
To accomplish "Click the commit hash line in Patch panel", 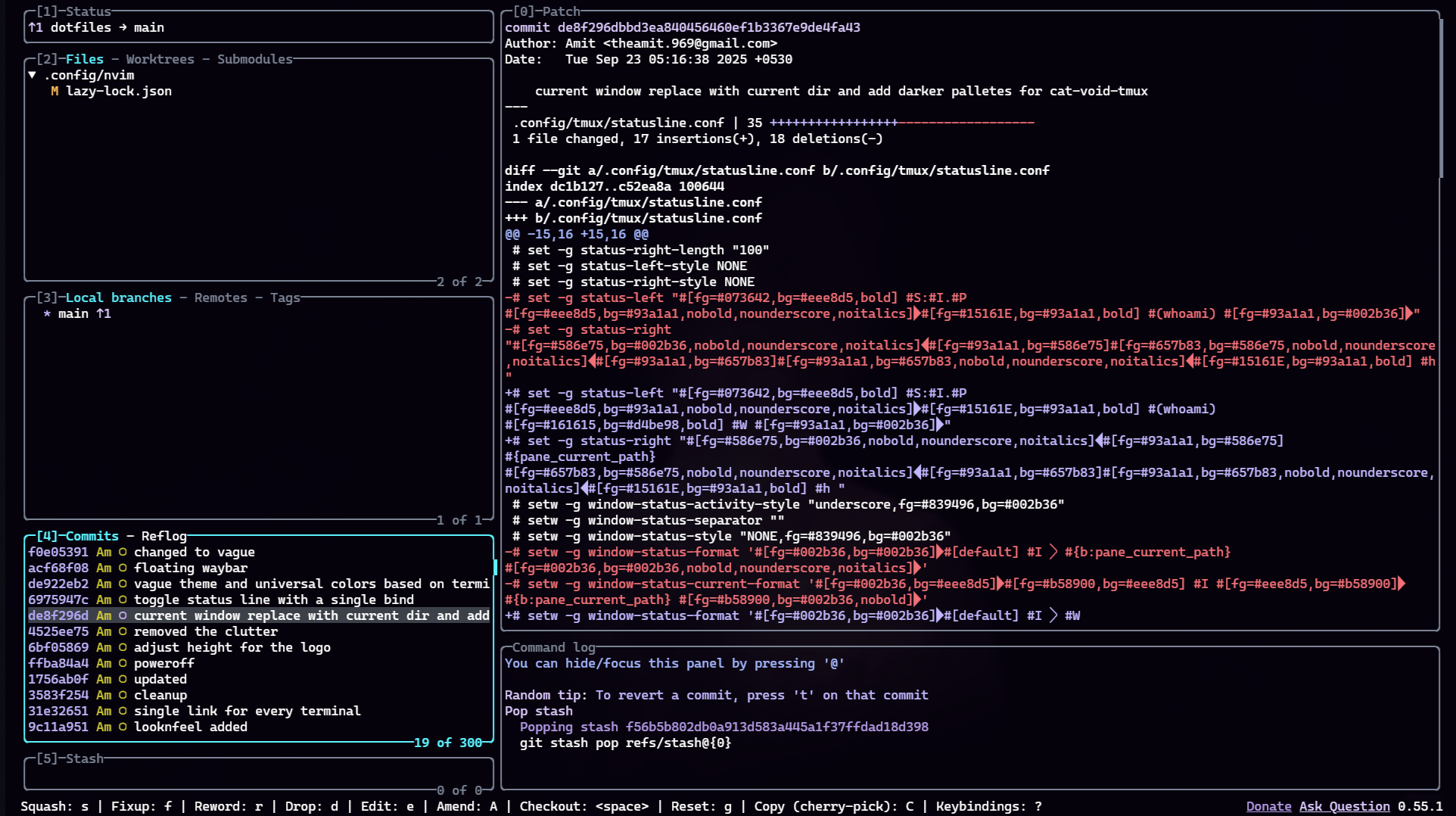I will tap(683, 27).
